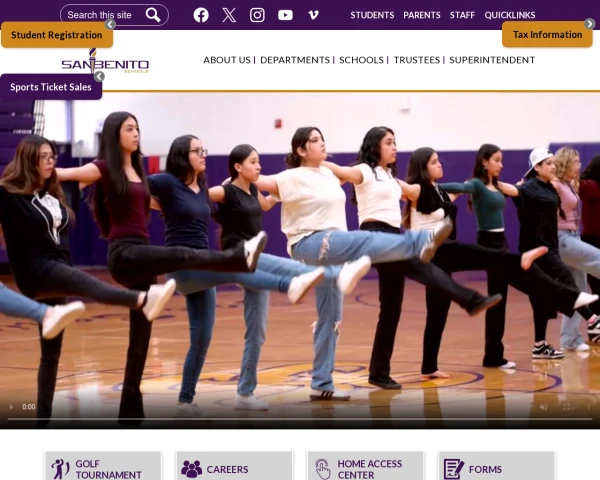Collapse the Tax Information tab arrow
Image resolution: width=600 pixels, height=480 pixels.
click(505, 24)
